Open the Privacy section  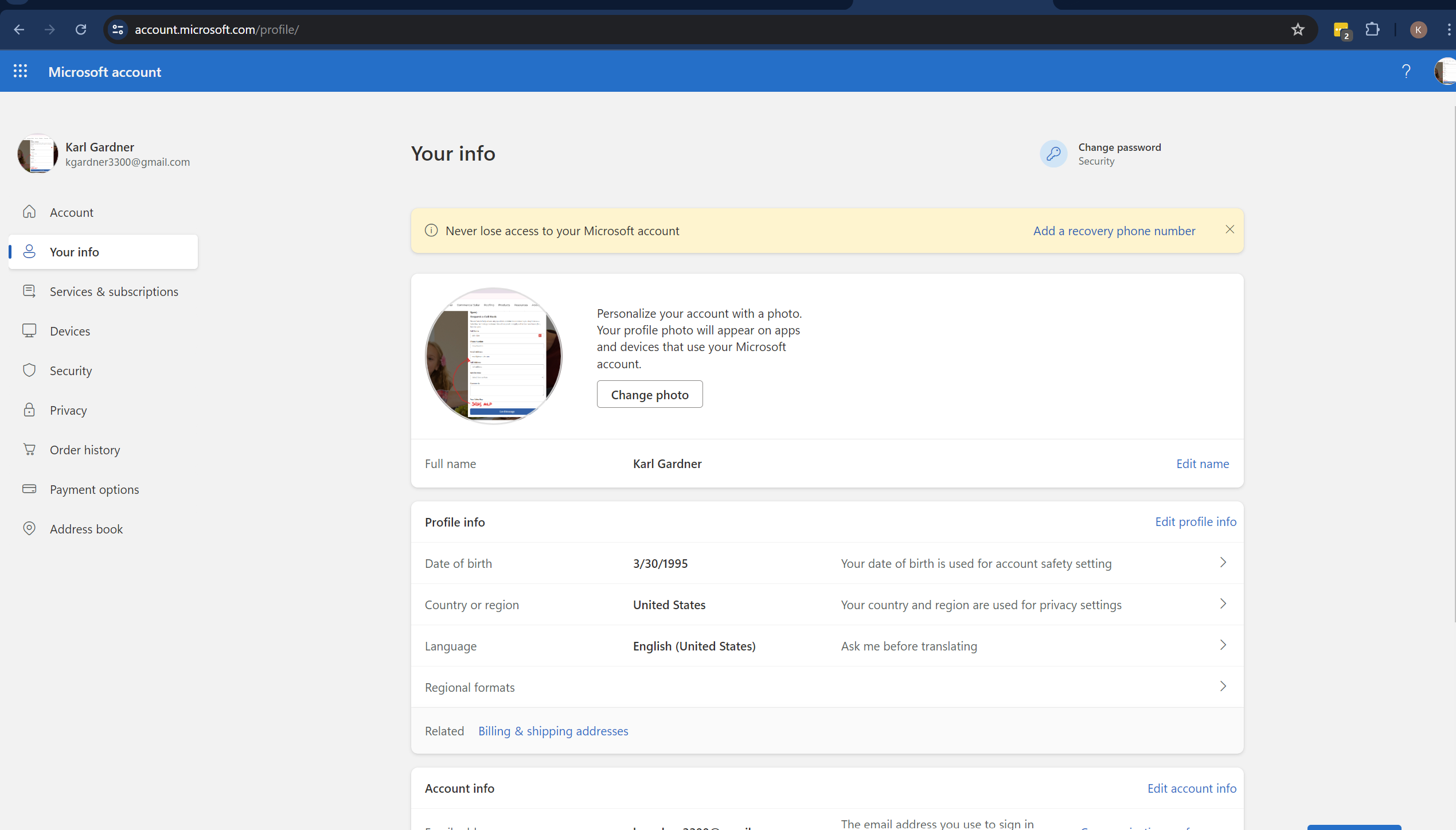pyautogui.click(x=103, y=410)
